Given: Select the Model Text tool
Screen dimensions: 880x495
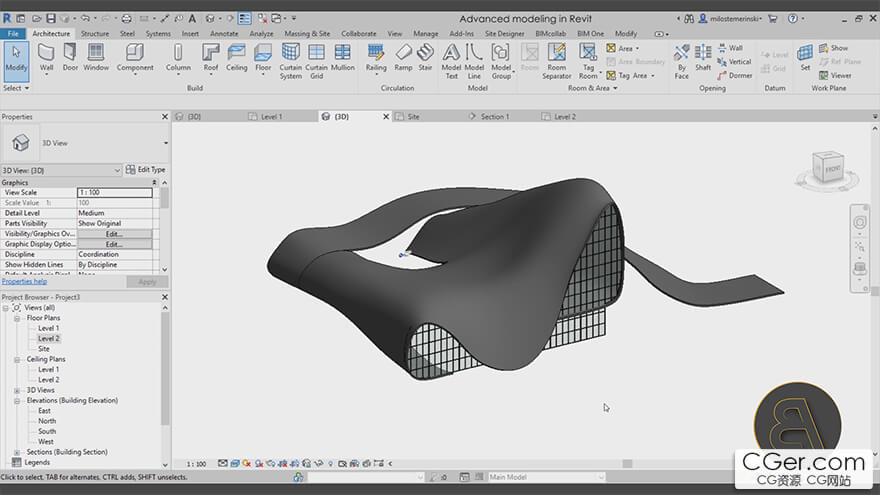Looking at the screenshot, I should (x=451, y=61).
